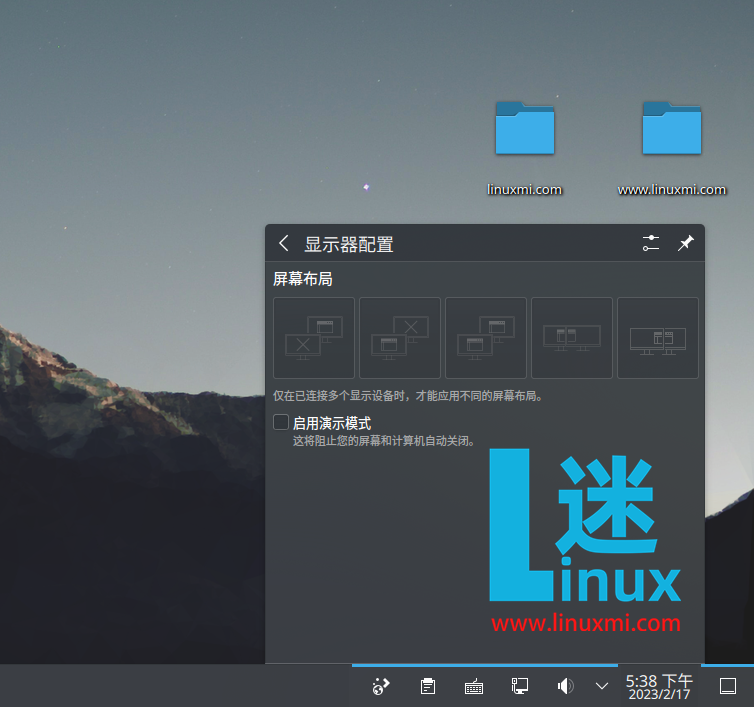
Task: Select the mirrored screens layout
Action: click(x=572, y=338)
